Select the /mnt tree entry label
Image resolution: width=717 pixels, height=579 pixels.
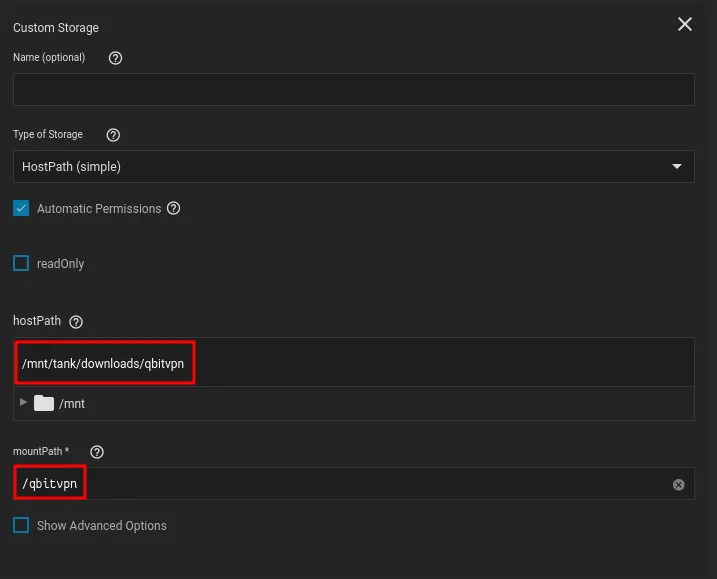point(72,404)
